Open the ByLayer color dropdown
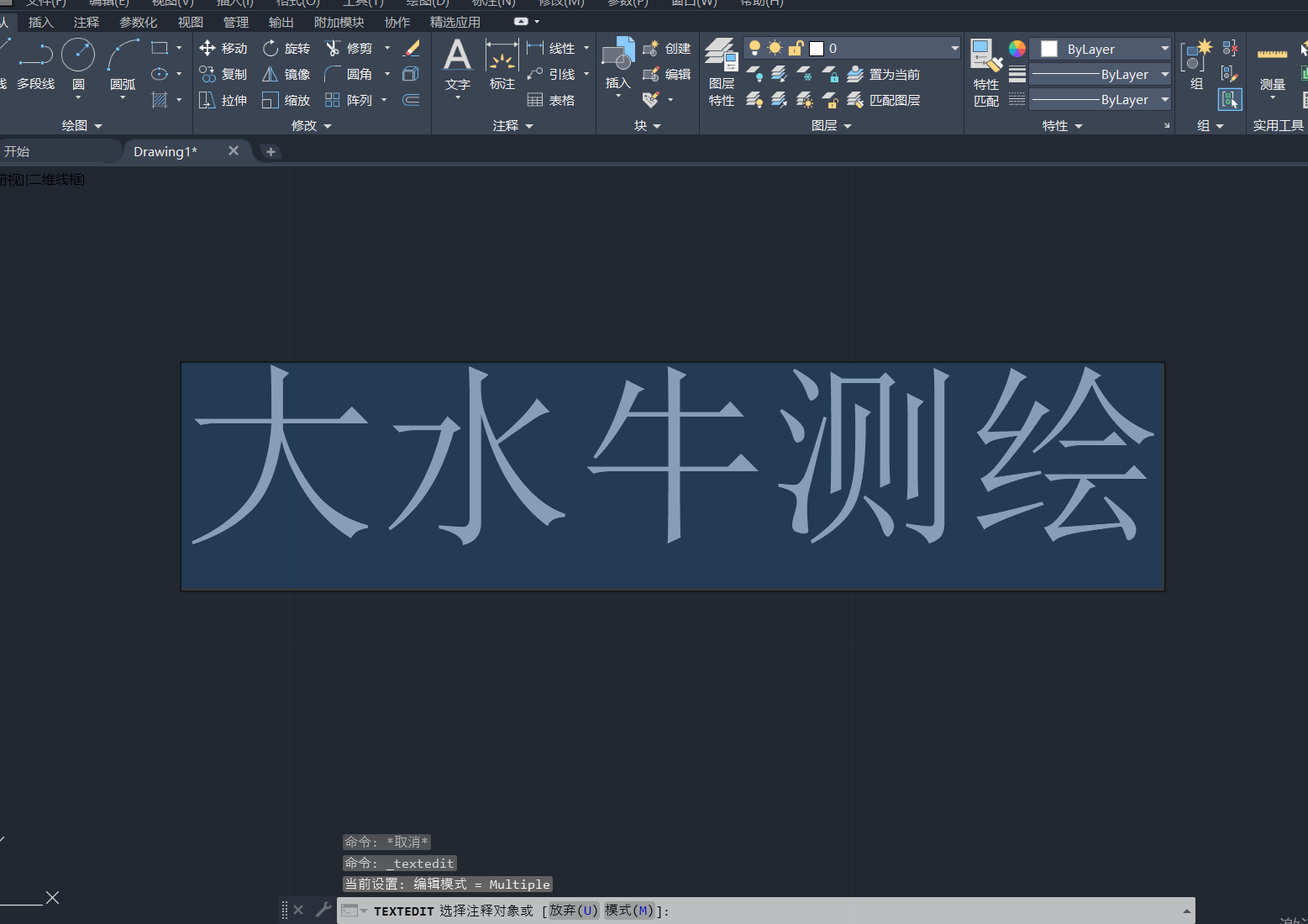Viewport: 1308px width, 924px height. click(x=1164, y=48)
